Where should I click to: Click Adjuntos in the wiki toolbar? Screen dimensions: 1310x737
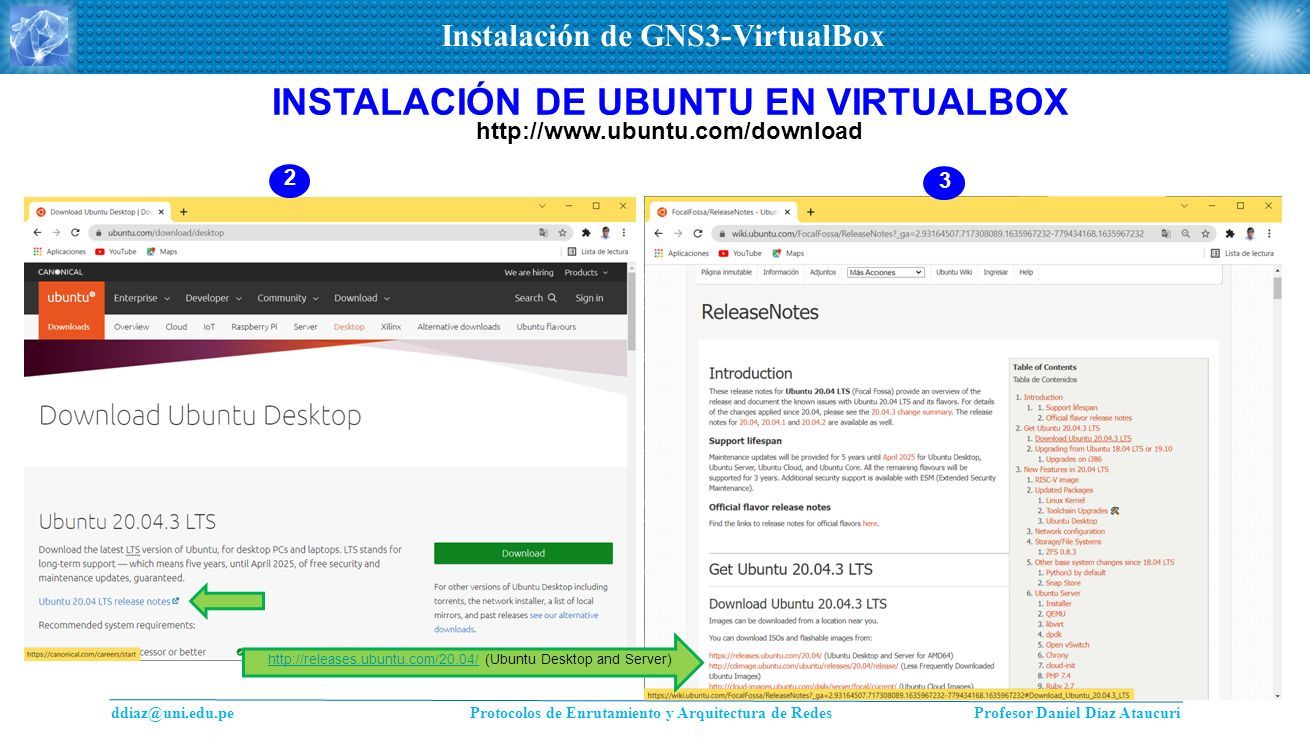coord(823,272)
